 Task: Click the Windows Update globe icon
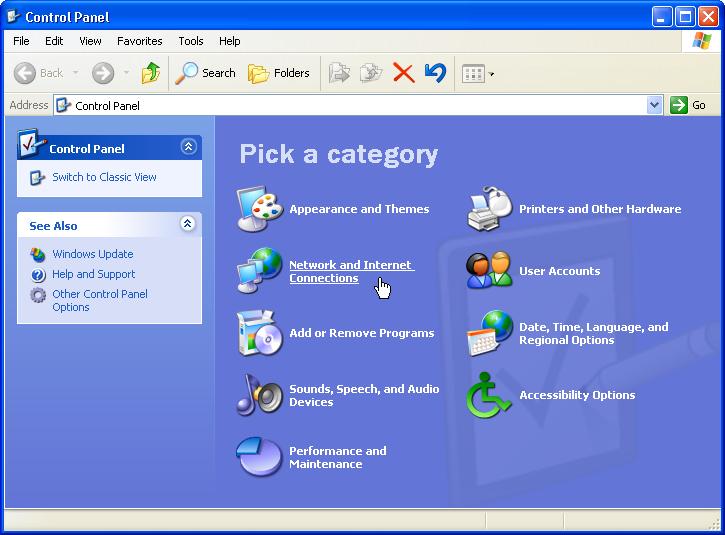(x=38, y=254)
